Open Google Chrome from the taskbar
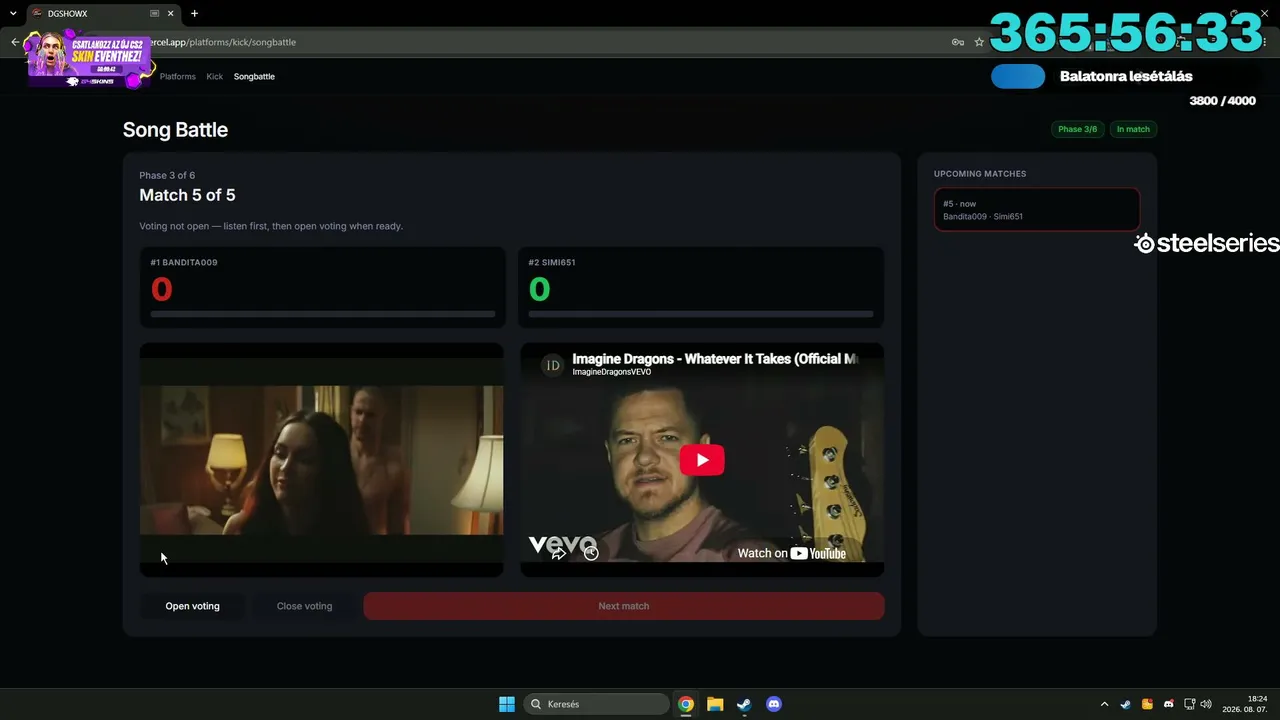This screenshot has height=720, width=1280. (686, 704)
